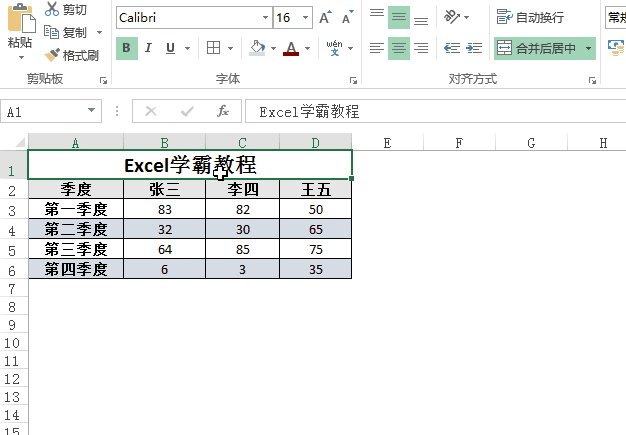Increase font size with the large A icon
The width and height of the screenshot is (626, 435).
pos(325,18)
